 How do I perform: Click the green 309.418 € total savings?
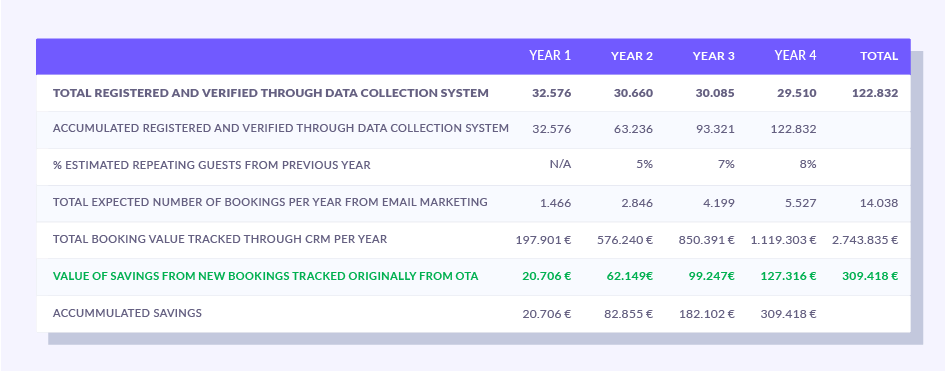pos(870,276)
